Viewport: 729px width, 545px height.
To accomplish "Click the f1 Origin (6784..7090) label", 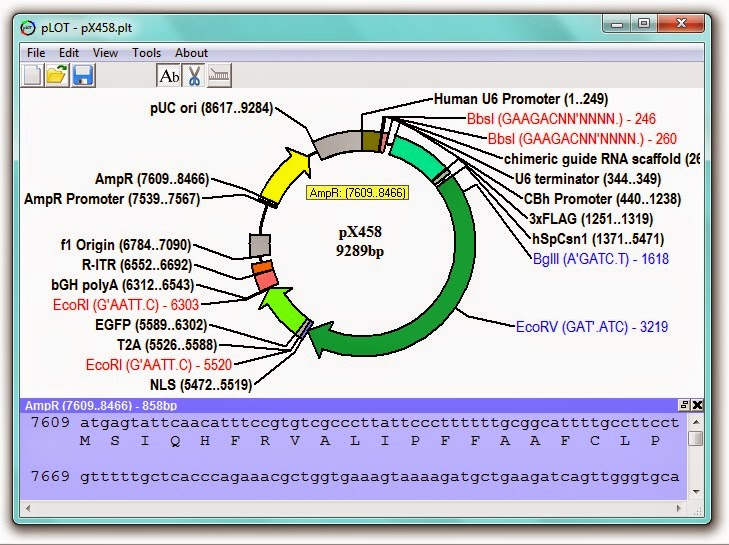I will coord(126,245).
